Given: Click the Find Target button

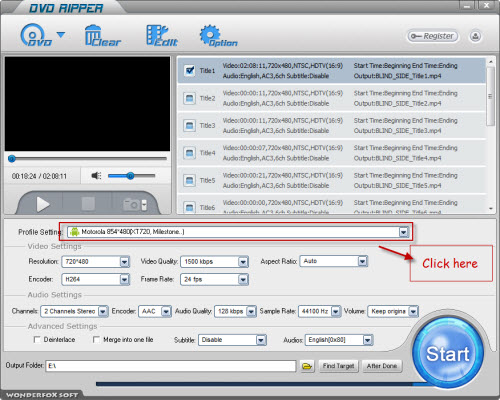Looking at the screenshot, I should [x=338, y=366].
